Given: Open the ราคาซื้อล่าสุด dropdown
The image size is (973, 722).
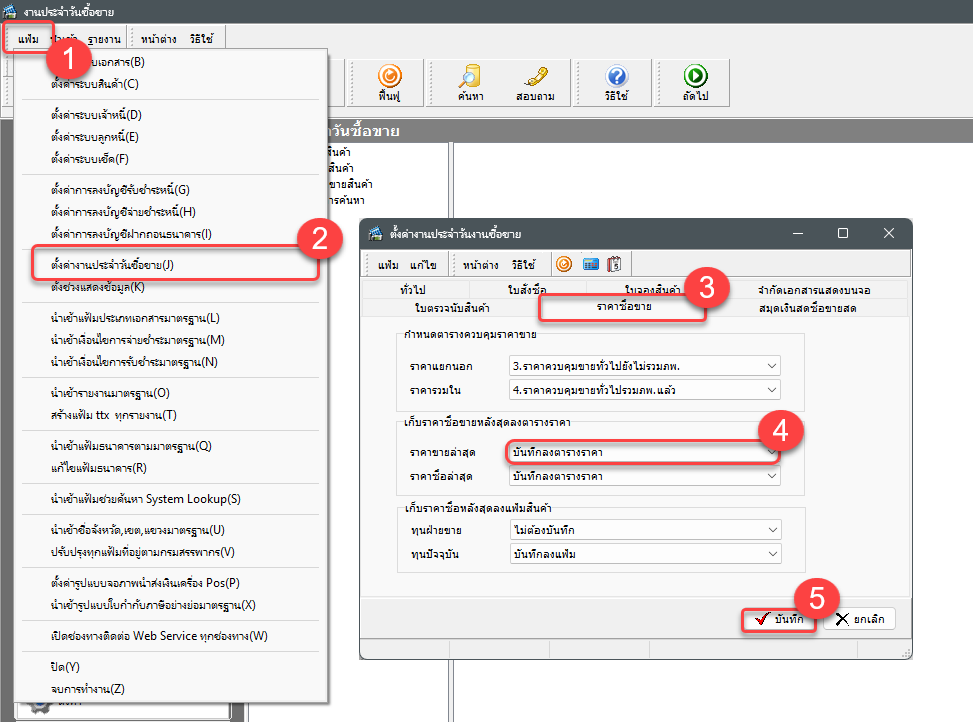Looking at the screenshot, I should tap(771, 477).
